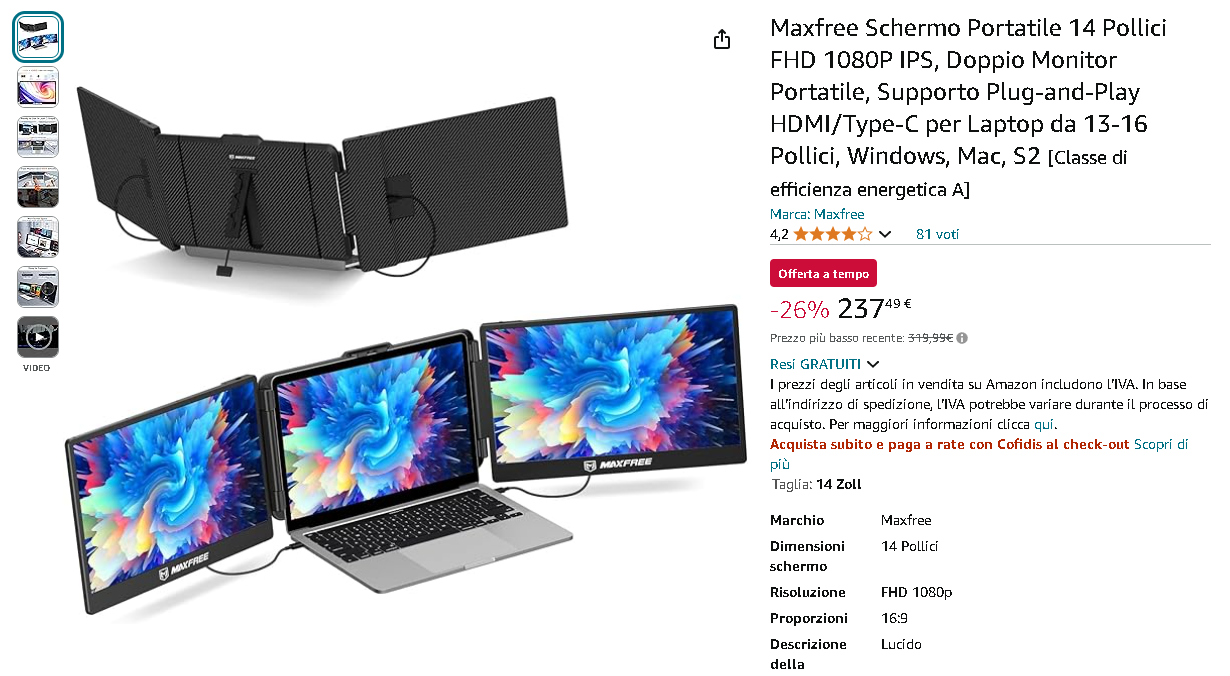Select the first product thumbnail
The height and width of the screenshot is (676, 1230).
tap(38, 37)
